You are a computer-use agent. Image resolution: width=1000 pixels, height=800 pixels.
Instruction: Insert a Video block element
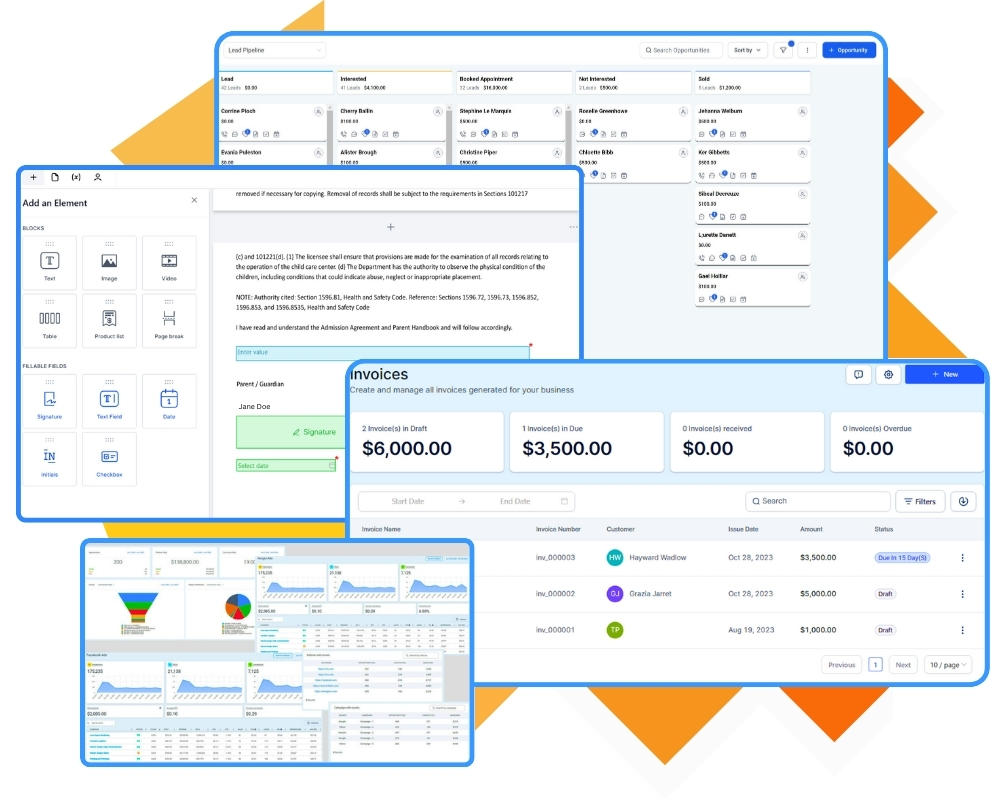pyautogui.click(x=169, y=263)
